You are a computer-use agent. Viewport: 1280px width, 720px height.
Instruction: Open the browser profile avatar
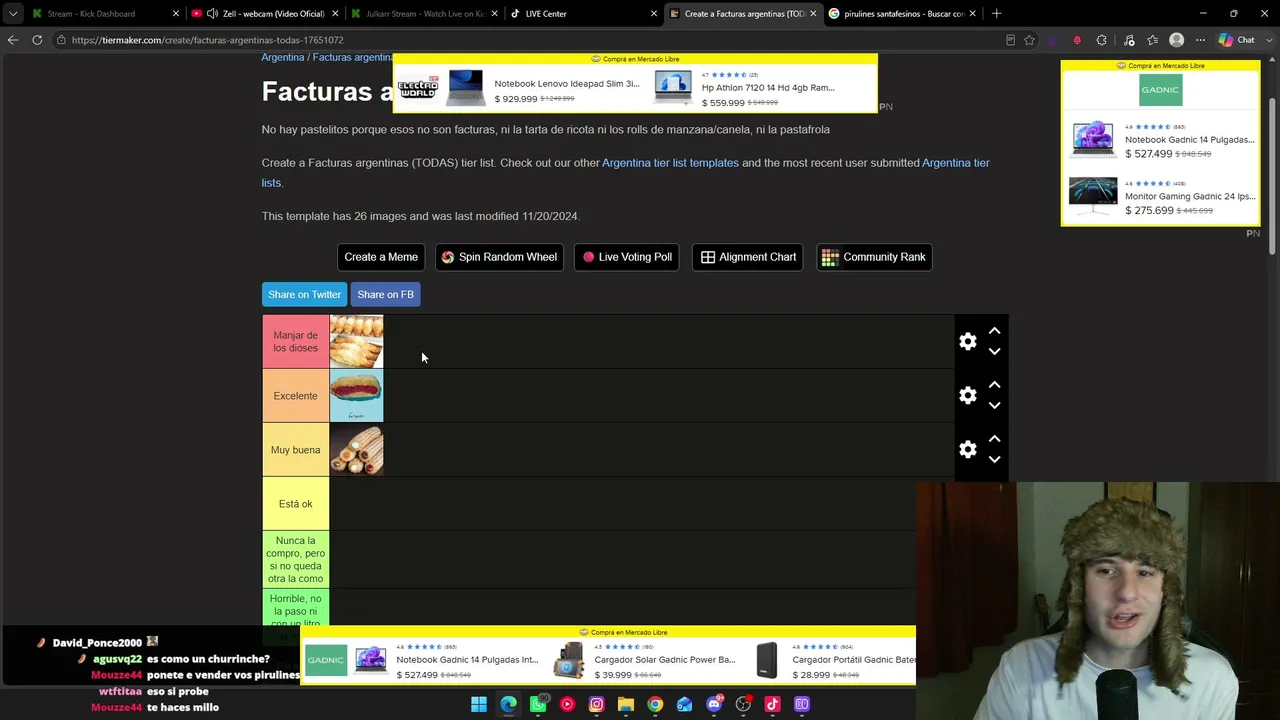coord(1176,40)
